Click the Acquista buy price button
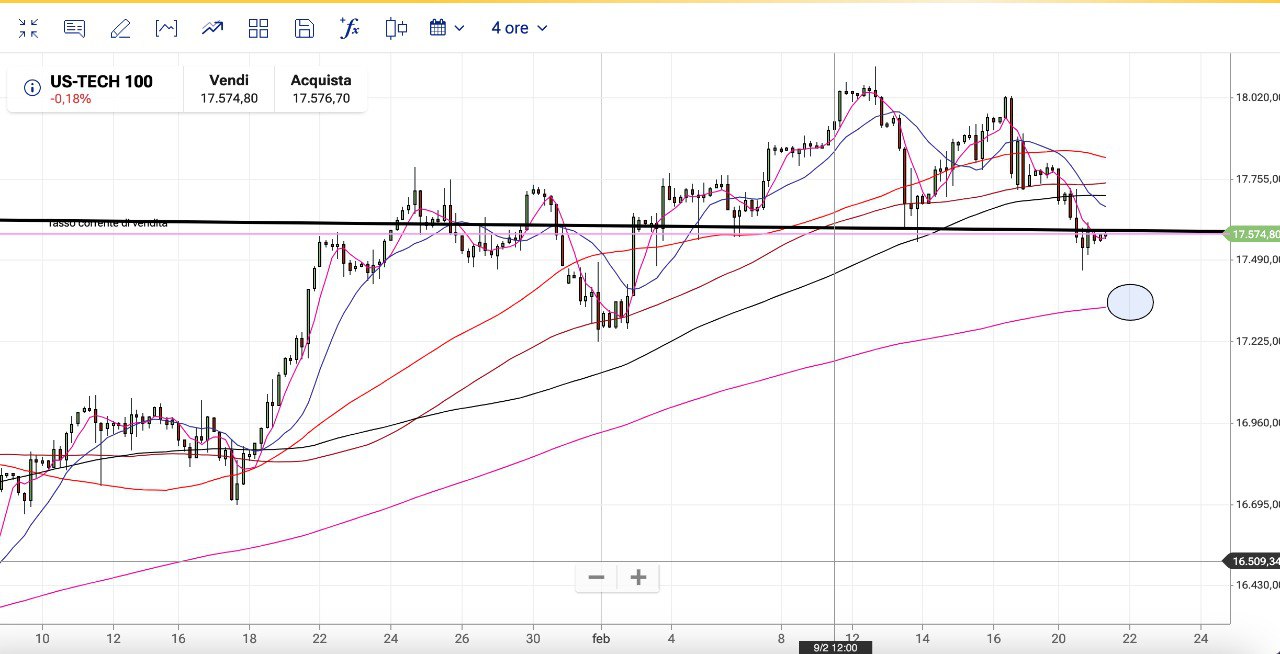The width and height of the screenshot is (1280, 654). coord(321,89)
